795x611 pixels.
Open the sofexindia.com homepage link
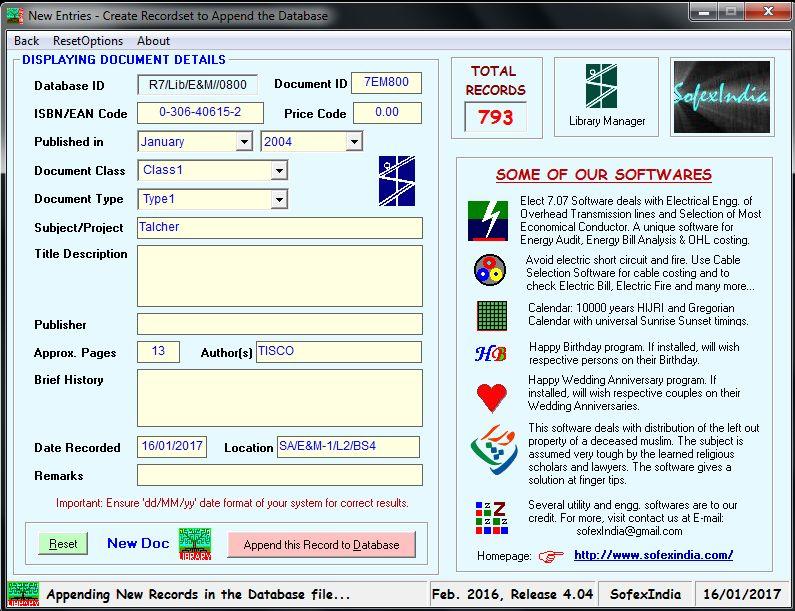[654, 555]
